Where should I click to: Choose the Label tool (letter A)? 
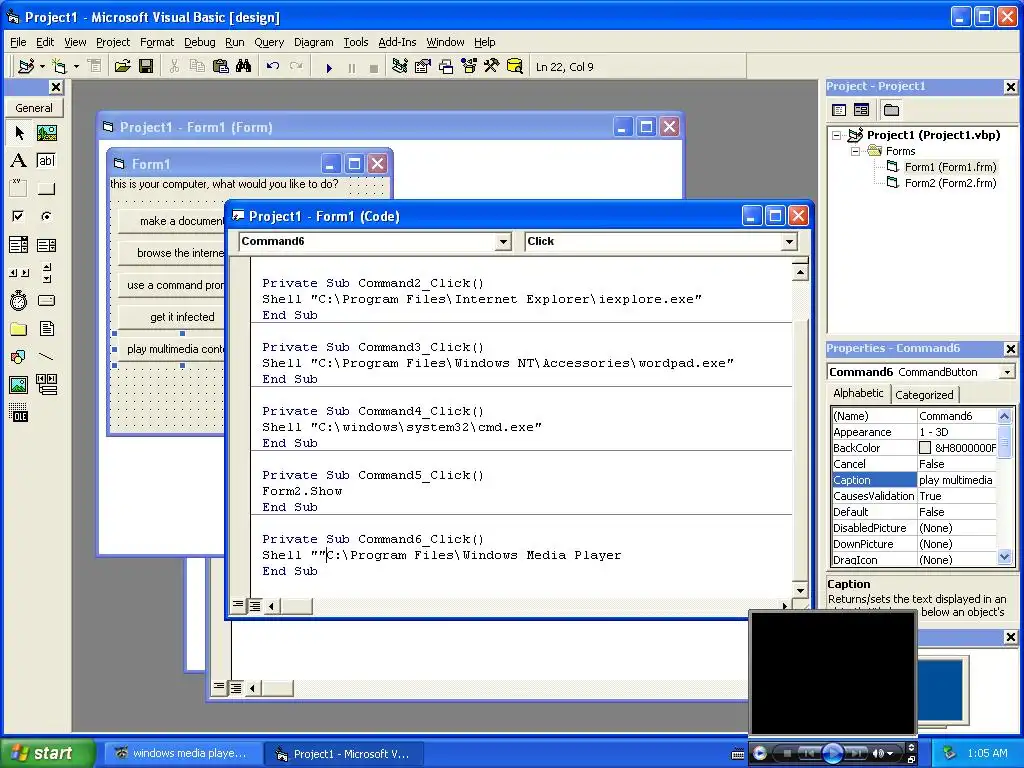(19, 161)
